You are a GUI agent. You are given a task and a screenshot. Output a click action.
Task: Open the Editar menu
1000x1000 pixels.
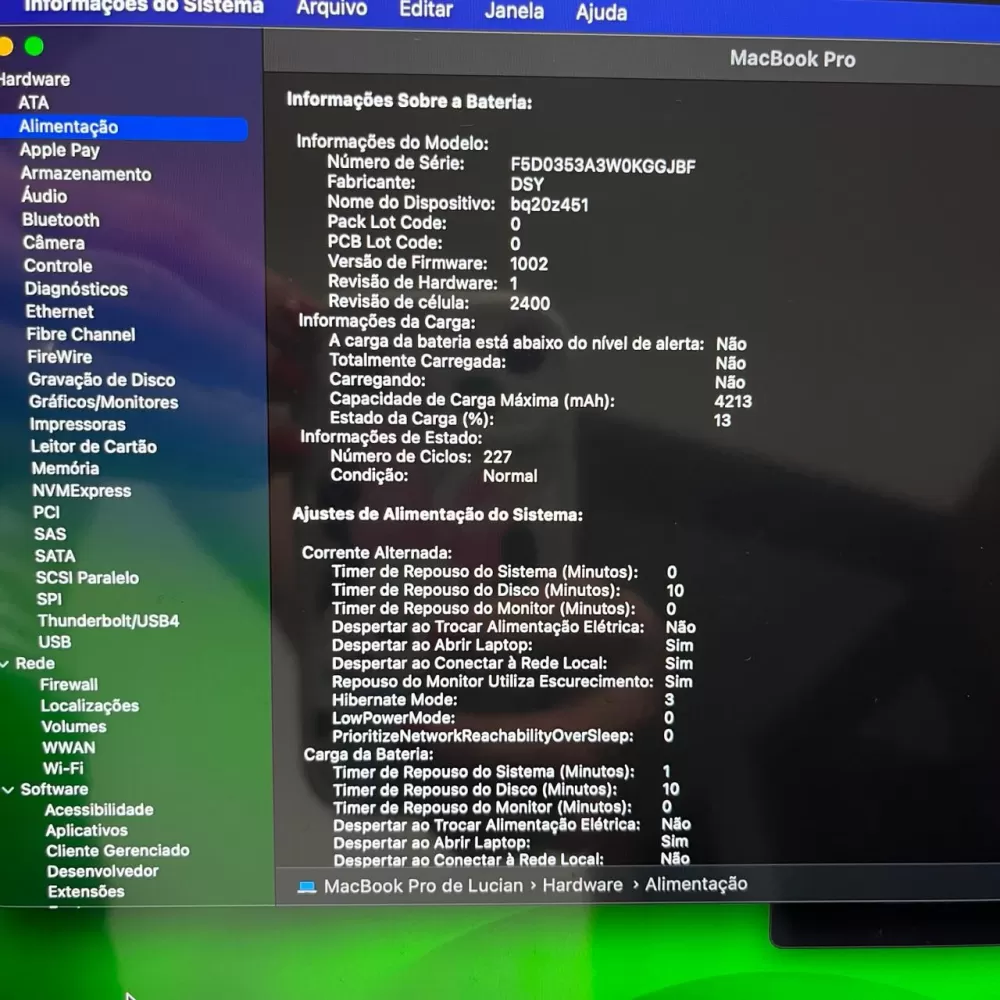(x=426, y=10)
